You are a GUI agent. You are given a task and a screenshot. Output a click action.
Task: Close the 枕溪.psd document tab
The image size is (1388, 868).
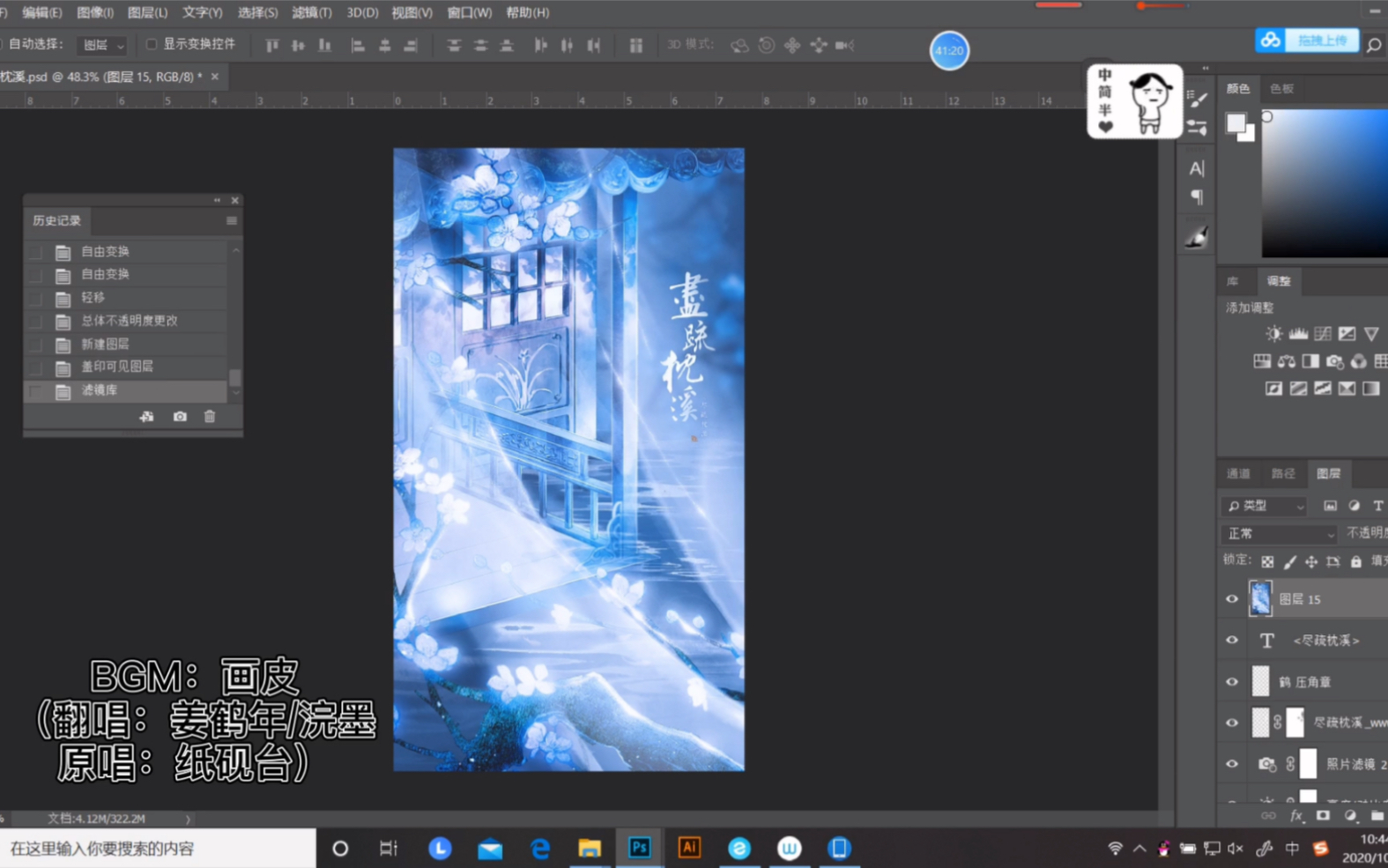coord(214,77)
